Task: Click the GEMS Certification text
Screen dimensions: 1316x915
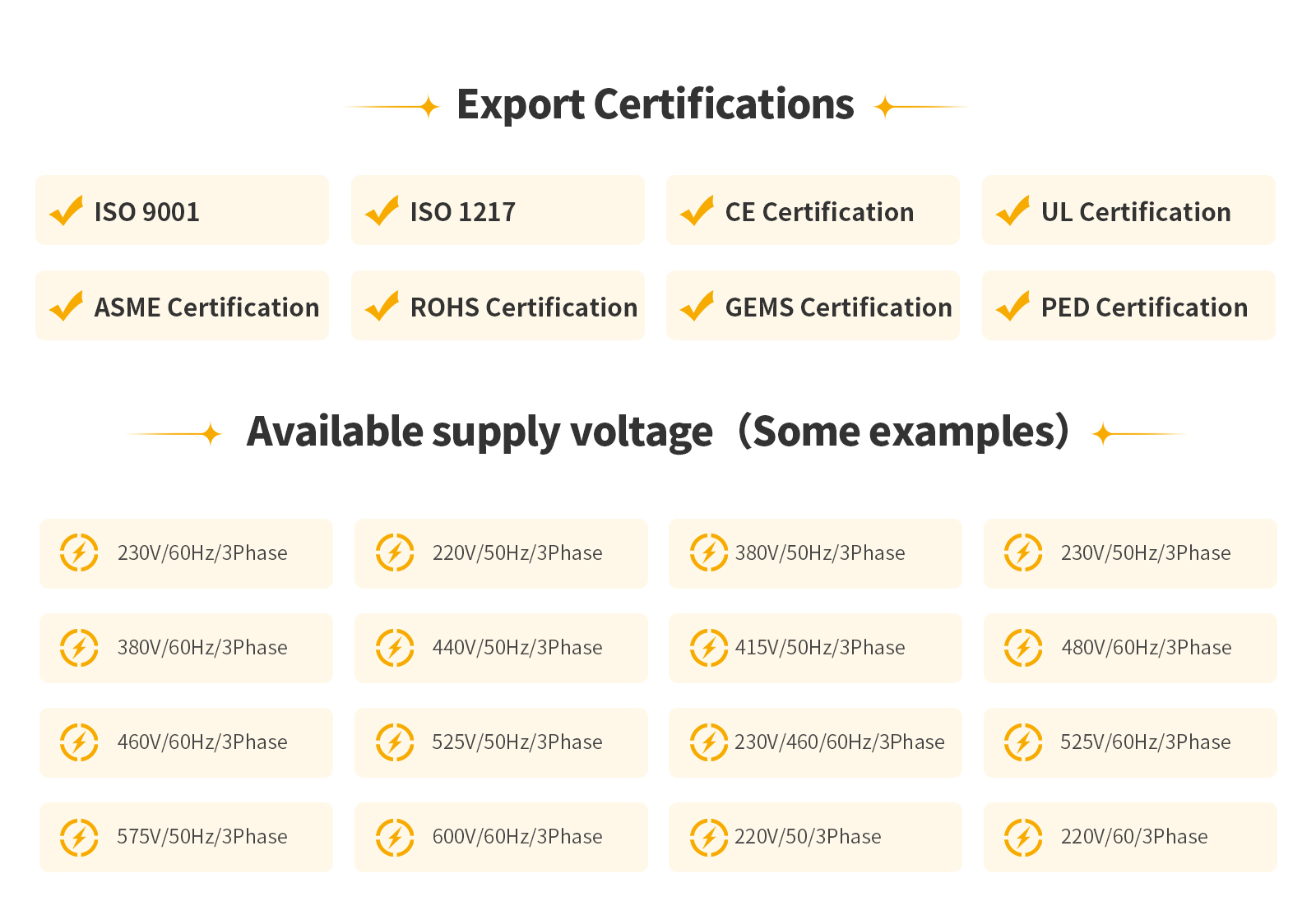Action: pos(838,307)
